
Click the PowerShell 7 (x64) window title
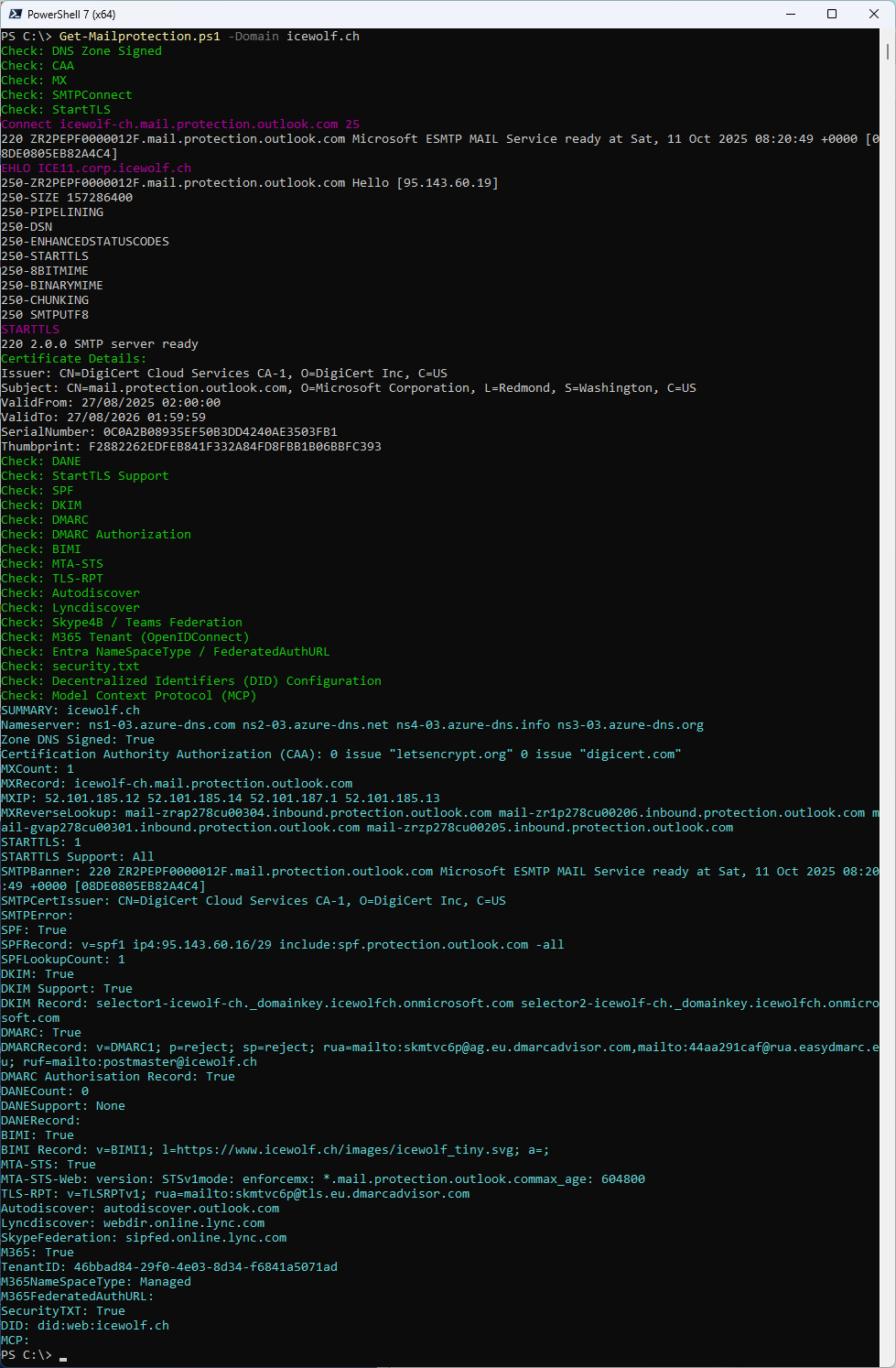click(x=71, y=14)
